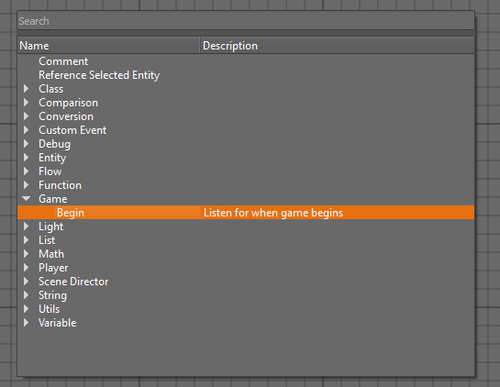
Task: Click 'Listen for when game begins' description
Action: click(273, 213)
